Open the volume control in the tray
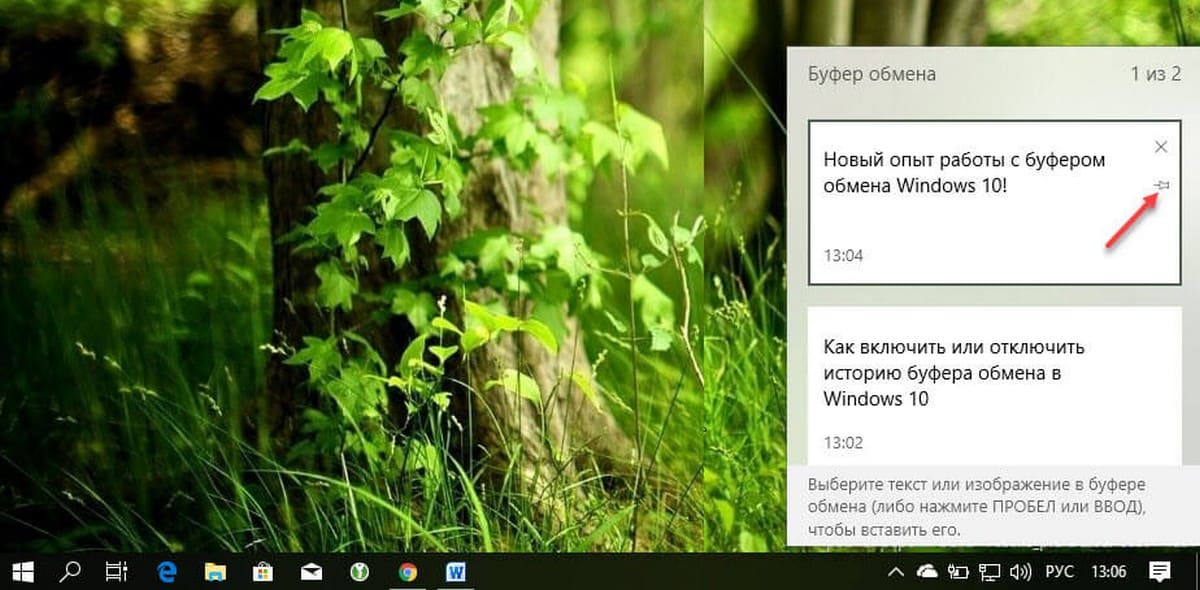 1021,572
